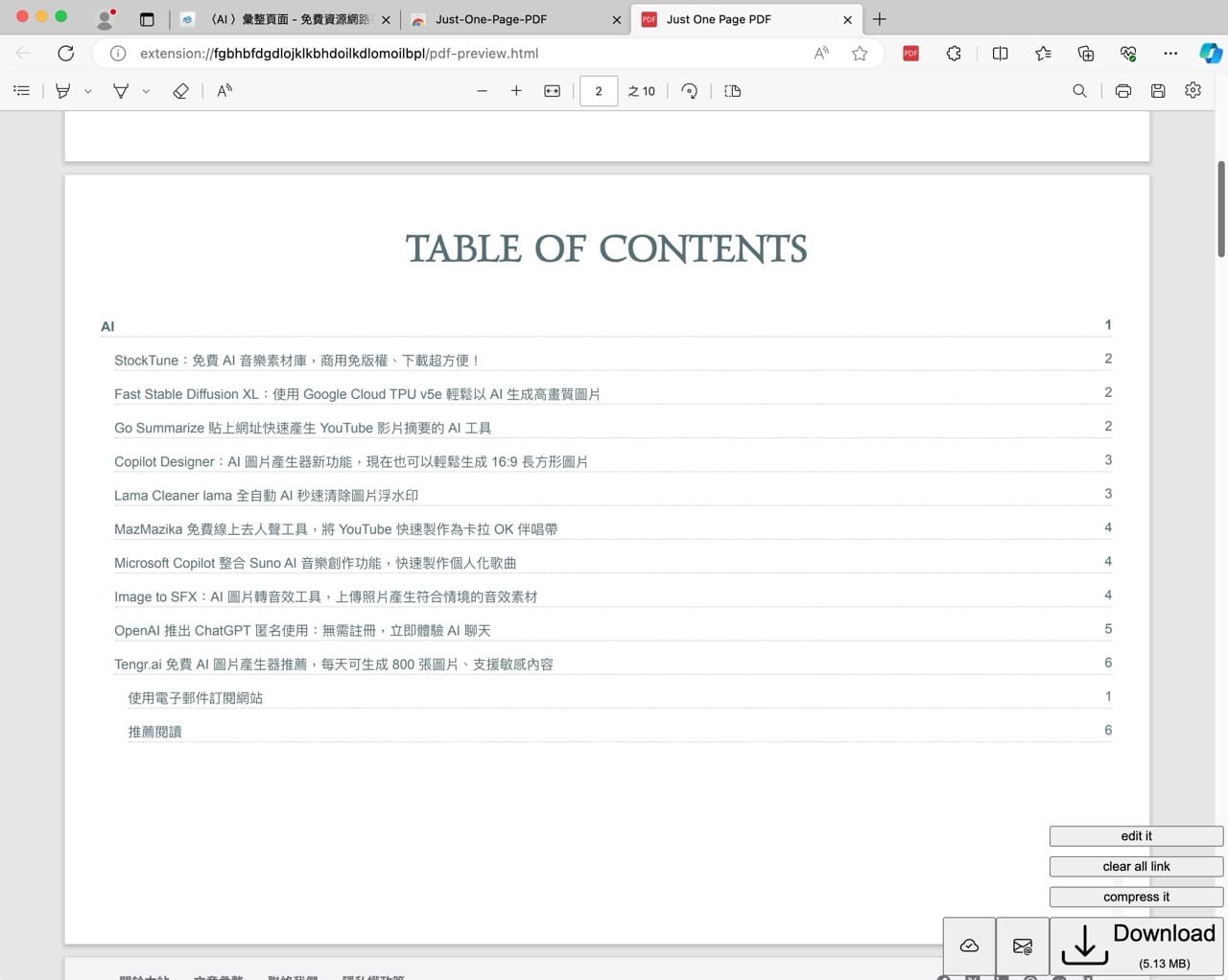Close the Just-One-Page-PDF tab

point(617,19)
